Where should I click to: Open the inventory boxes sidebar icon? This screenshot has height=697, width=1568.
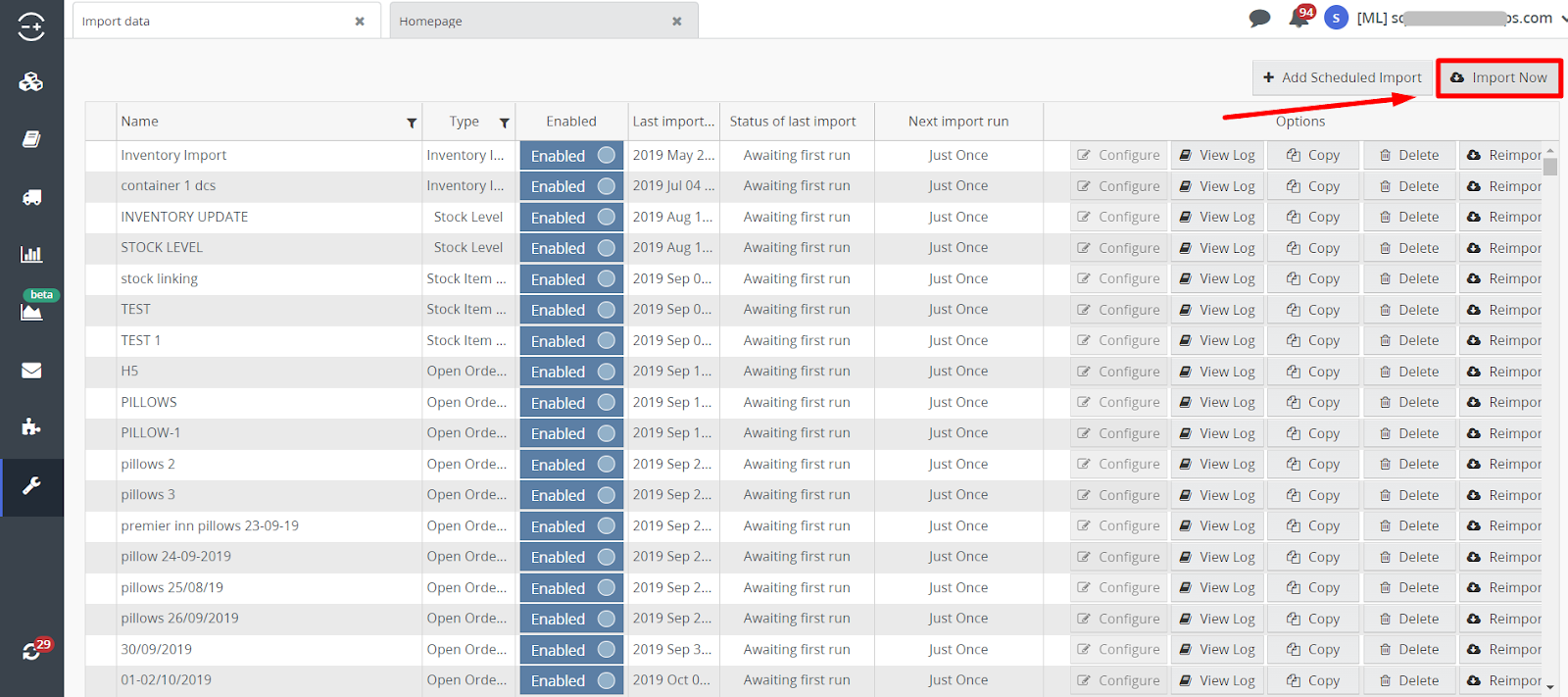point(31,82)
